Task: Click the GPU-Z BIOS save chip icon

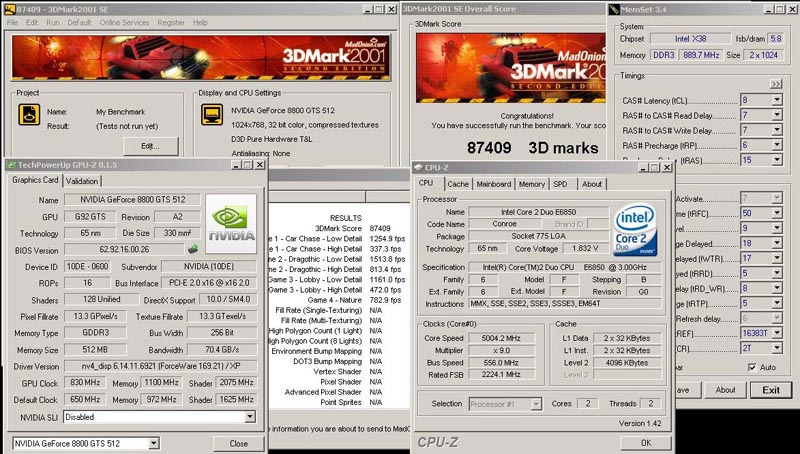Action: pos(193,249)
